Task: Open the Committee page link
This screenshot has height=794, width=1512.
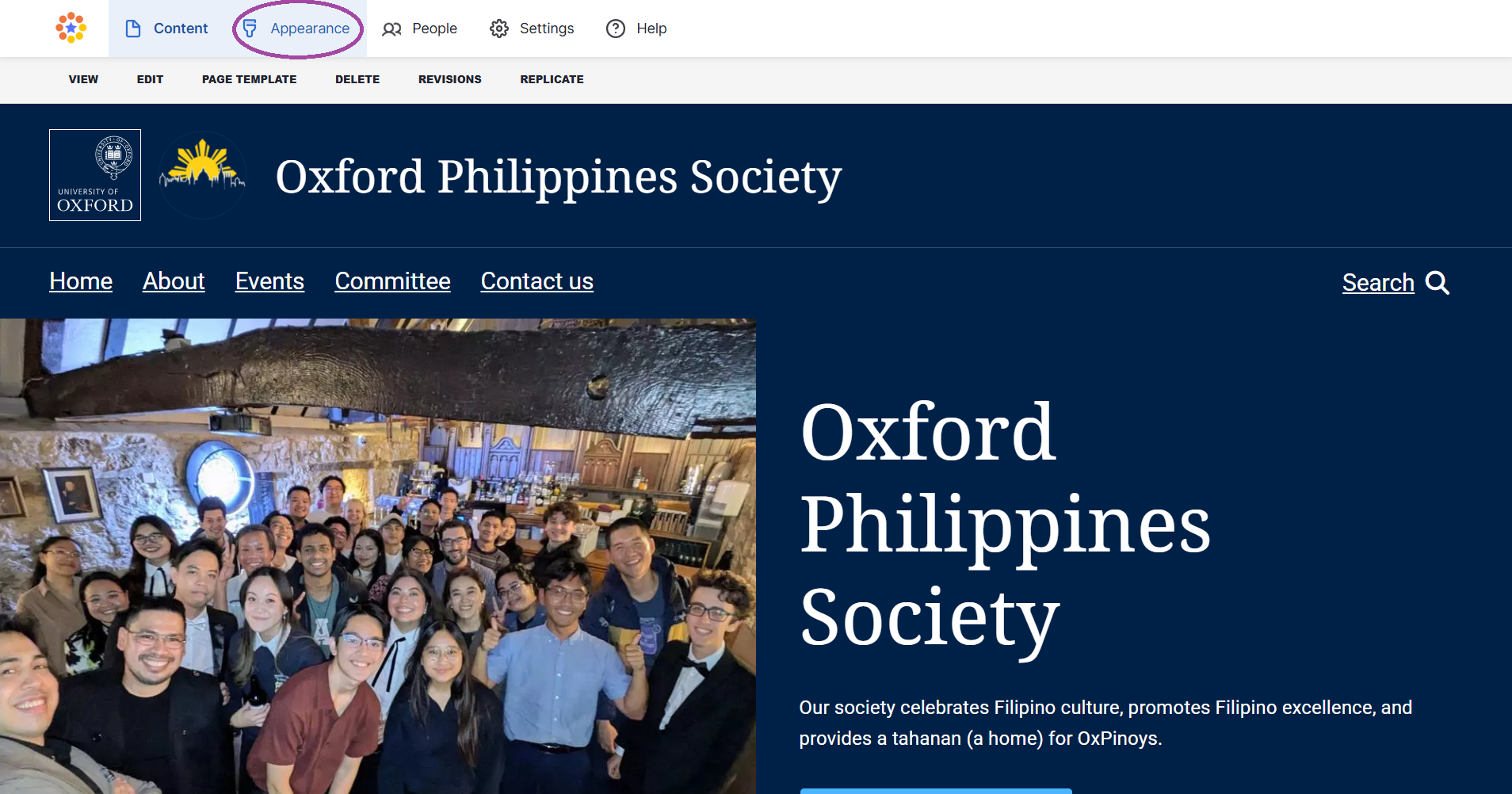Action: tap(392, 281)
